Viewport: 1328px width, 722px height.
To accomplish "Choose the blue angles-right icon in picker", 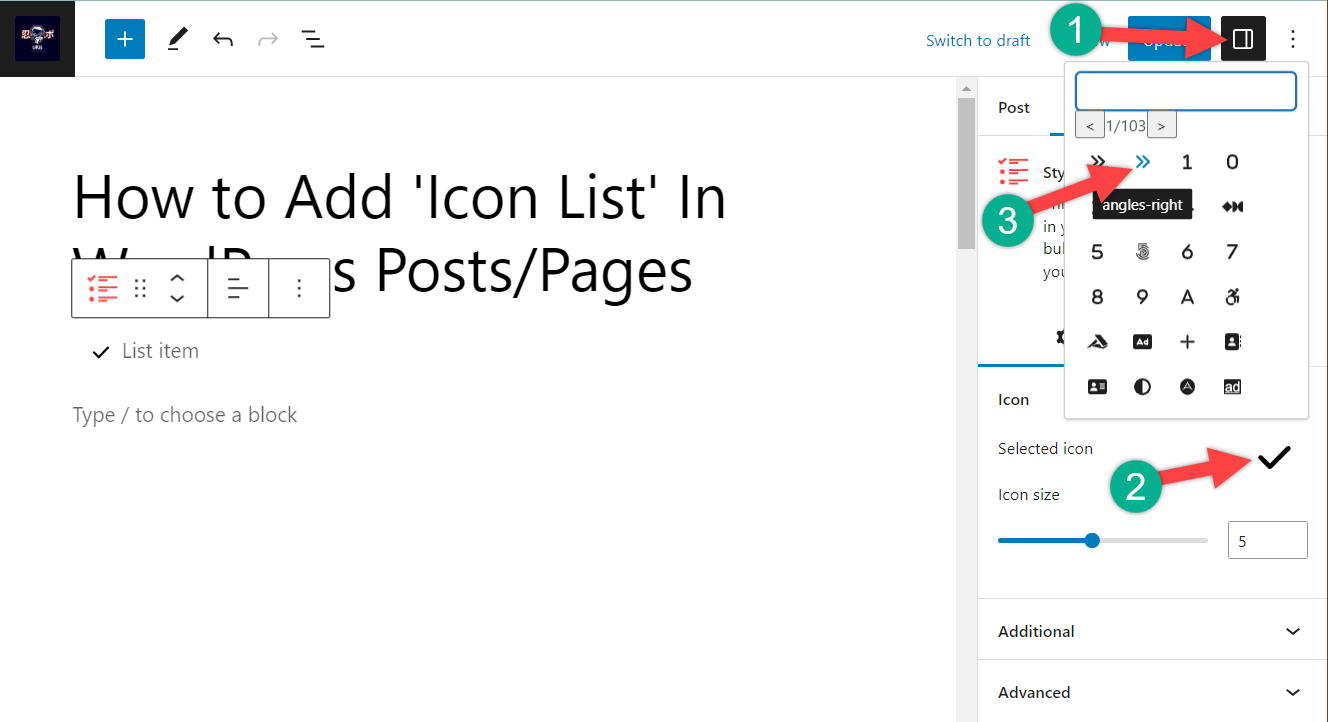I will point(1142,162).
